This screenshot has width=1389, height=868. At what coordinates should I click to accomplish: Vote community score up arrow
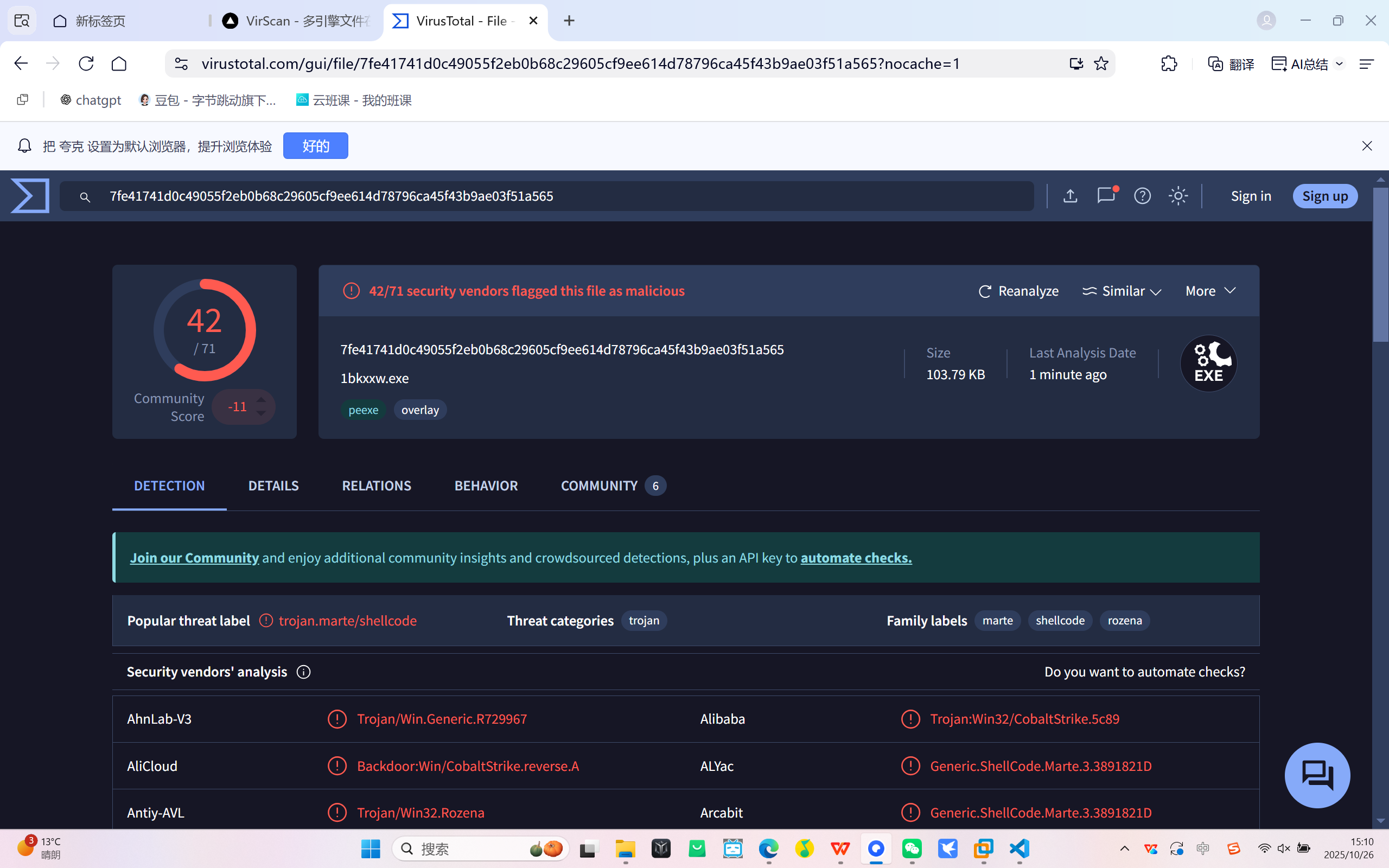(x=261, y=400)
